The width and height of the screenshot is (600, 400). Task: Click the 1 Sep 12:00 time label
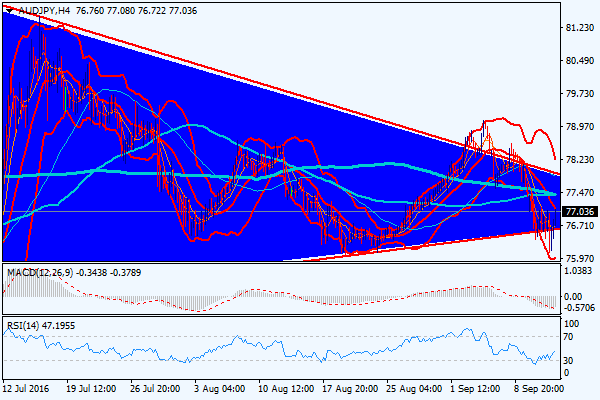(x=475, y=389)
